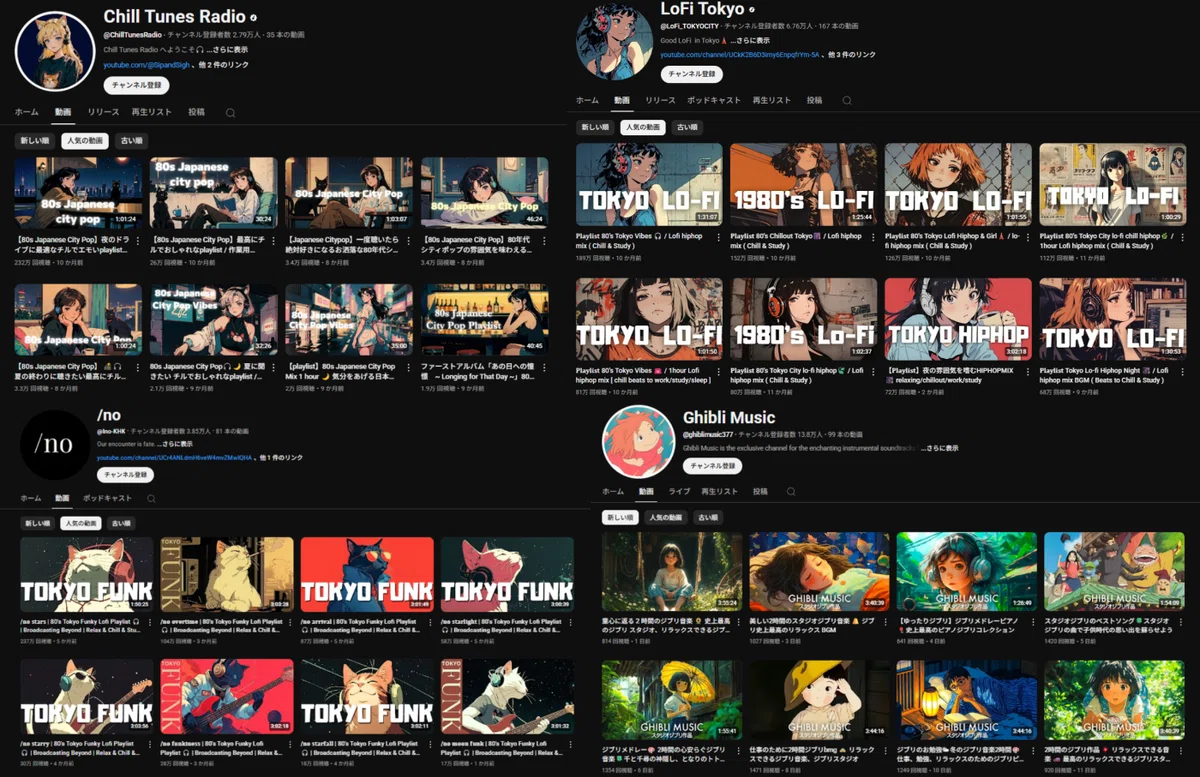The height and width of the screenshot is (777, 1200).
Task: Open LoFi Tokyo's youtube.com/channel link
Action: (741, 54)
